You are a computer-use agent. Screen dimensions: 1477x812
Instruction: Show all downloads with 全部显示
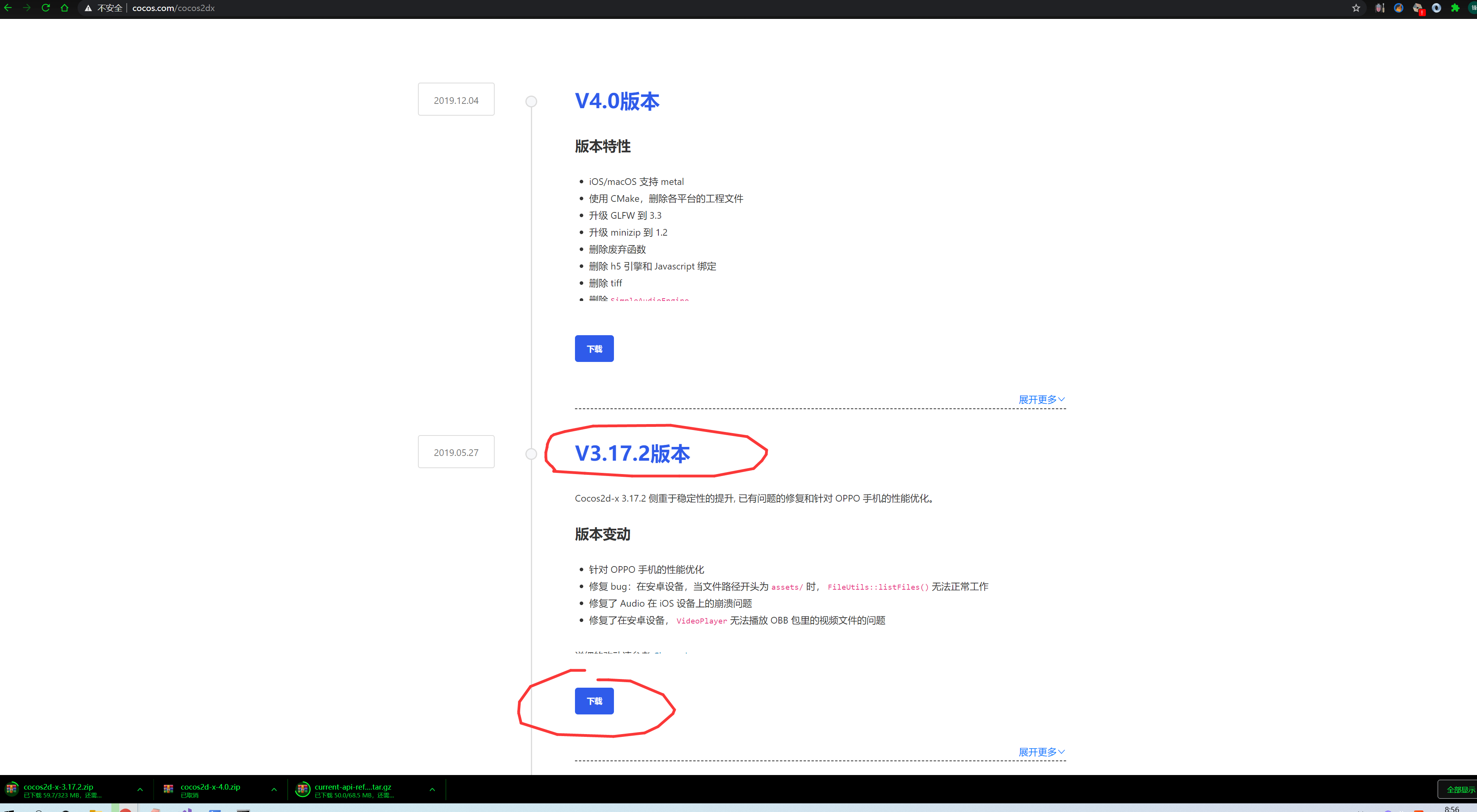tap(1459, 790)
